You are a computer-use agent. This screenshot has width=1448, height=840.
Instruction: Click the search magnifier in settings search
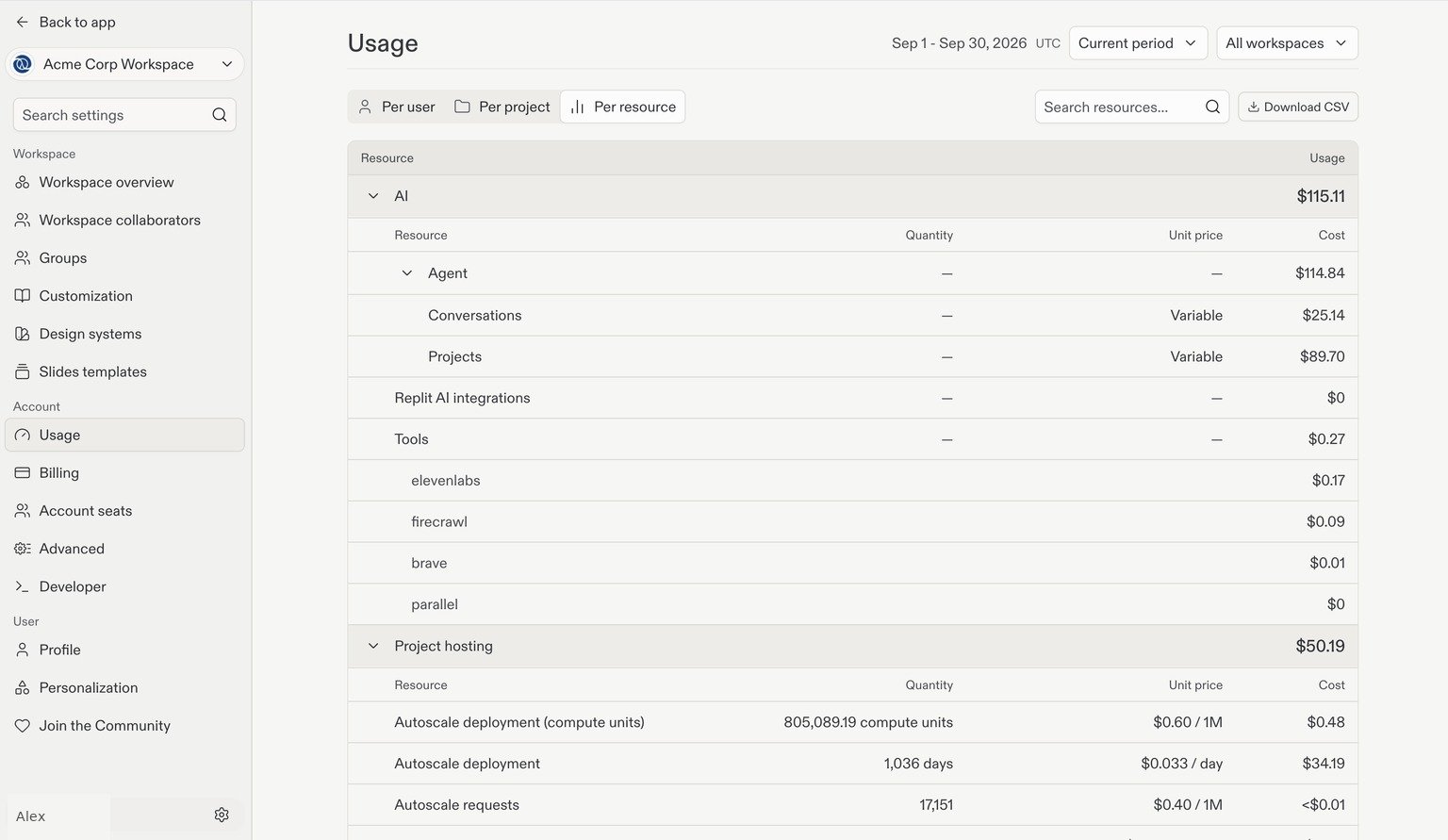pyautogui.click(x=220, y=115)
